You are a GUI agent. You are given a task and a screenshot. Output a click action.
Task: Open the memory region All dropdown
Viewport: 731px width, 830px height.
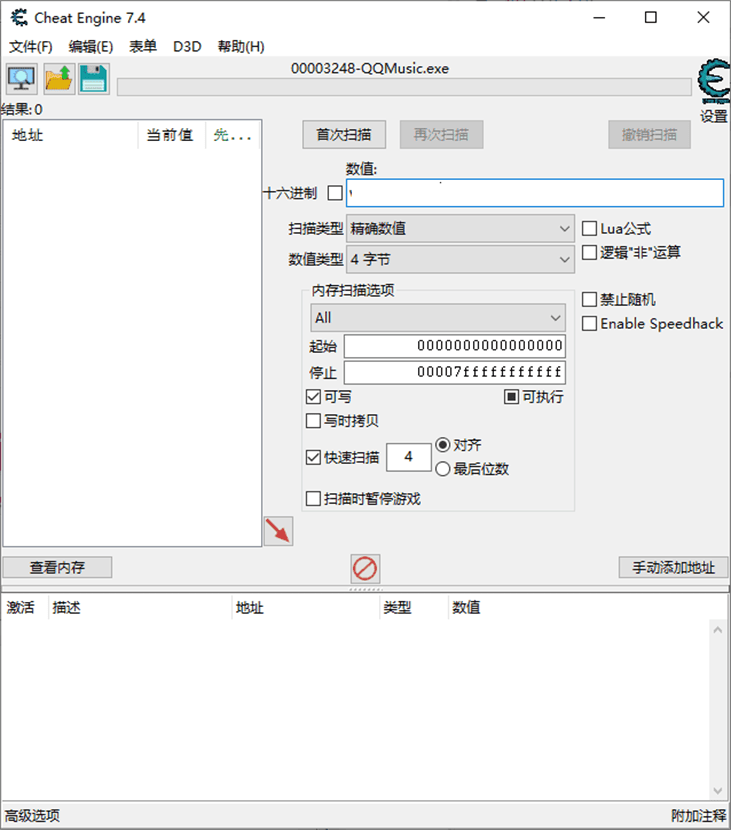pos(438,318)
